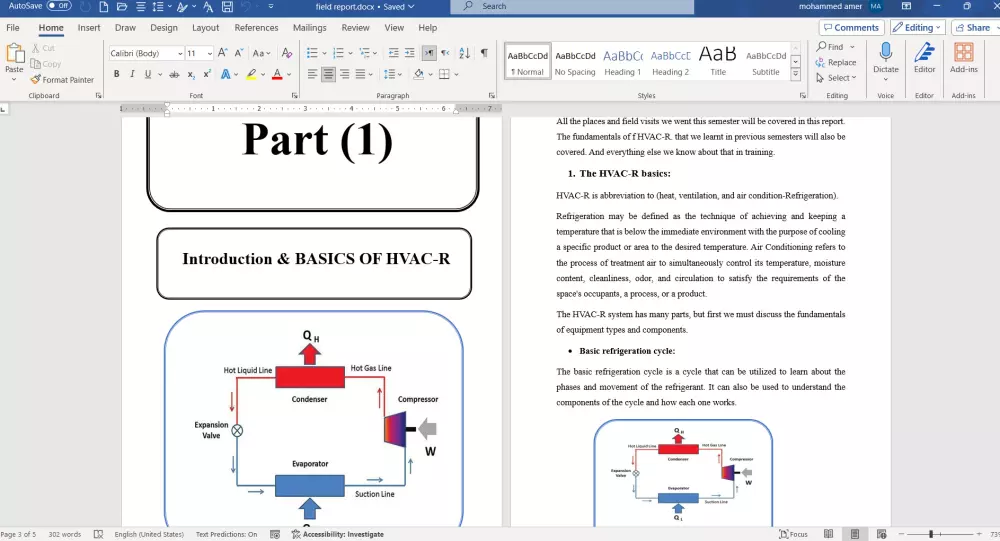This screenshot has width=1000, height=541.
Task: Click the Shading paint bucket icon
Action: [x=418, y=75]
